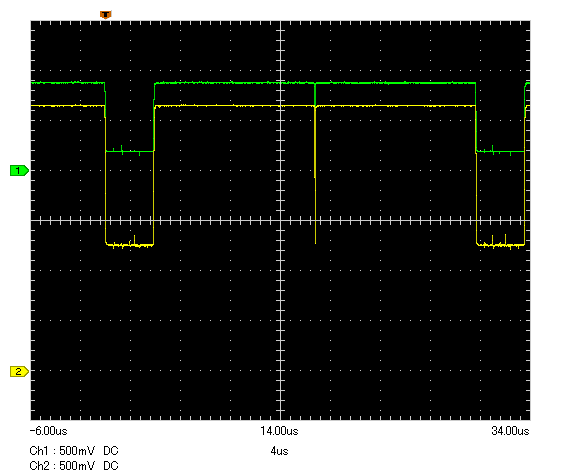Click the Ch1 : 500mV DC label
The width and height of the screenshot is (561, 476).
pos(74,451)
